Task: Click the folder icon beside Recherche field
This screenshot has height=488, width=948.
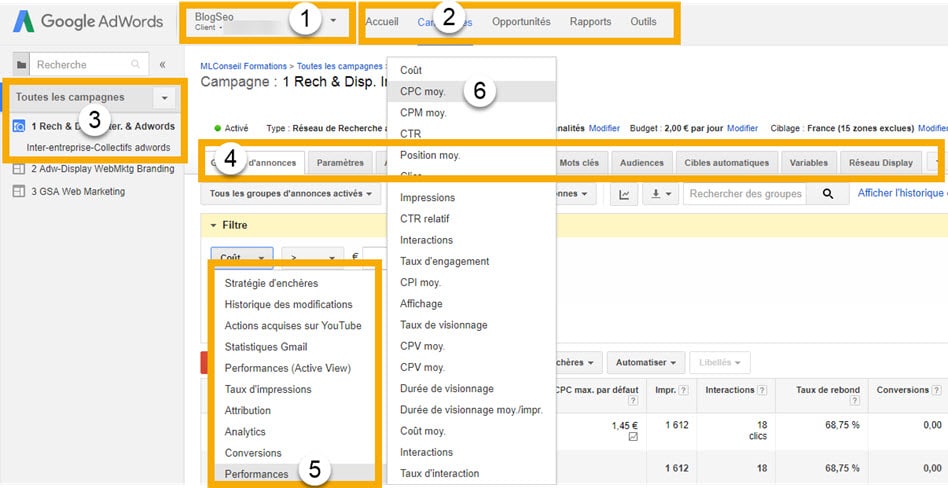Action: (21, 65)
